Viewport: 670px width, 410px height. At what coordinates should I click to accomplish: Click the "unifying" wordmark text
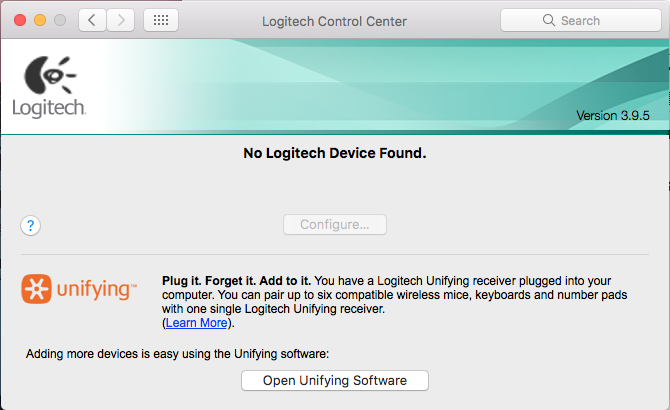tap(97, 290)
